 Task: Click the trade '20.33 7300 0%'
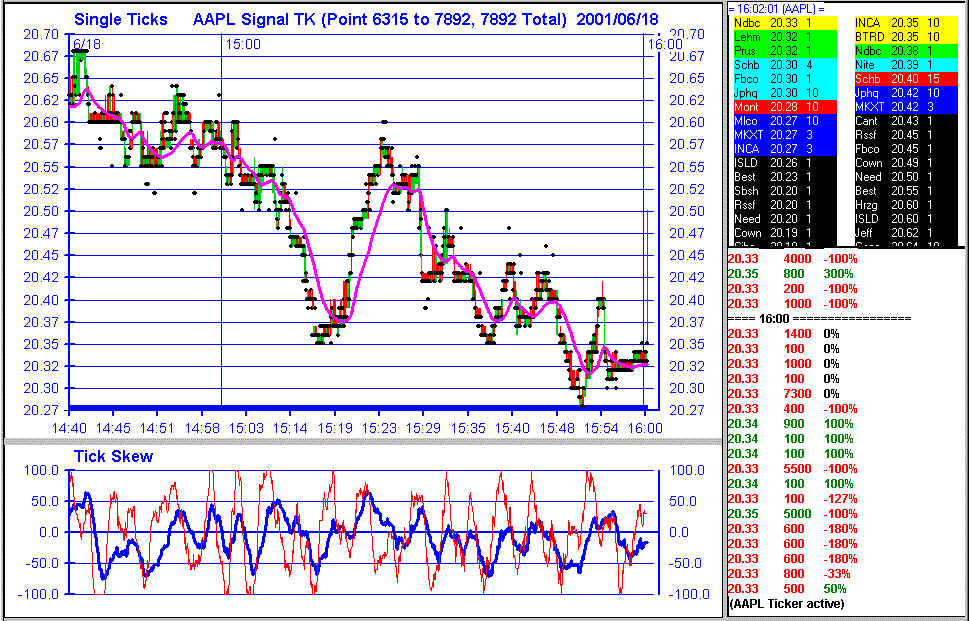coord(784,394)
